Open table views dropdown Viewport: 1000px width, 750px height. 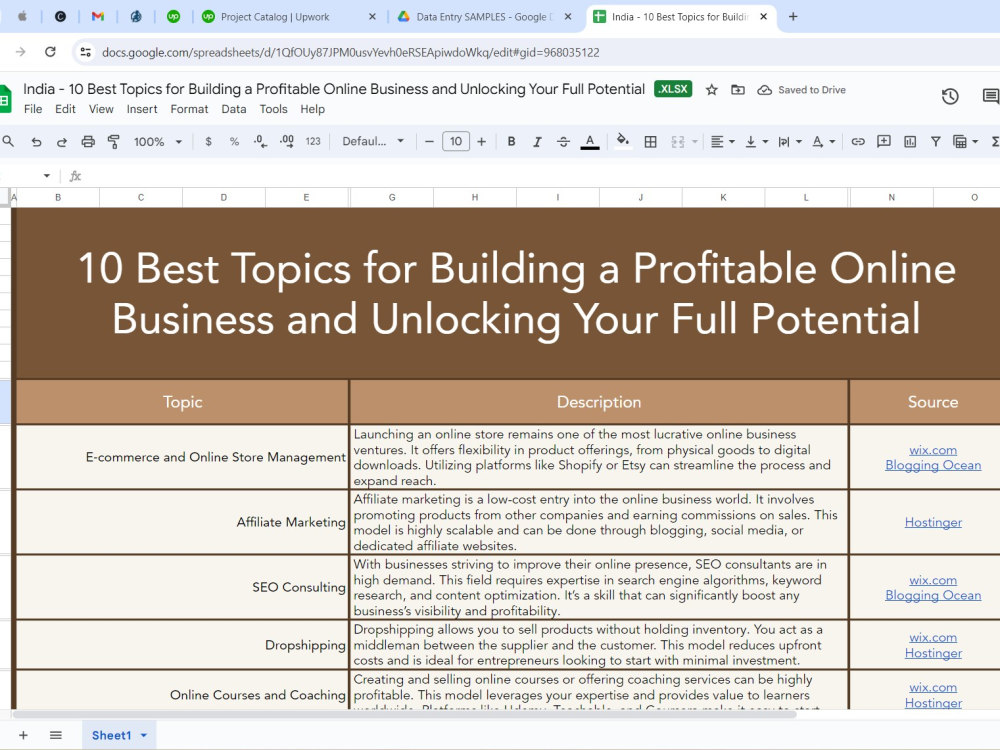tap(966, 142)
